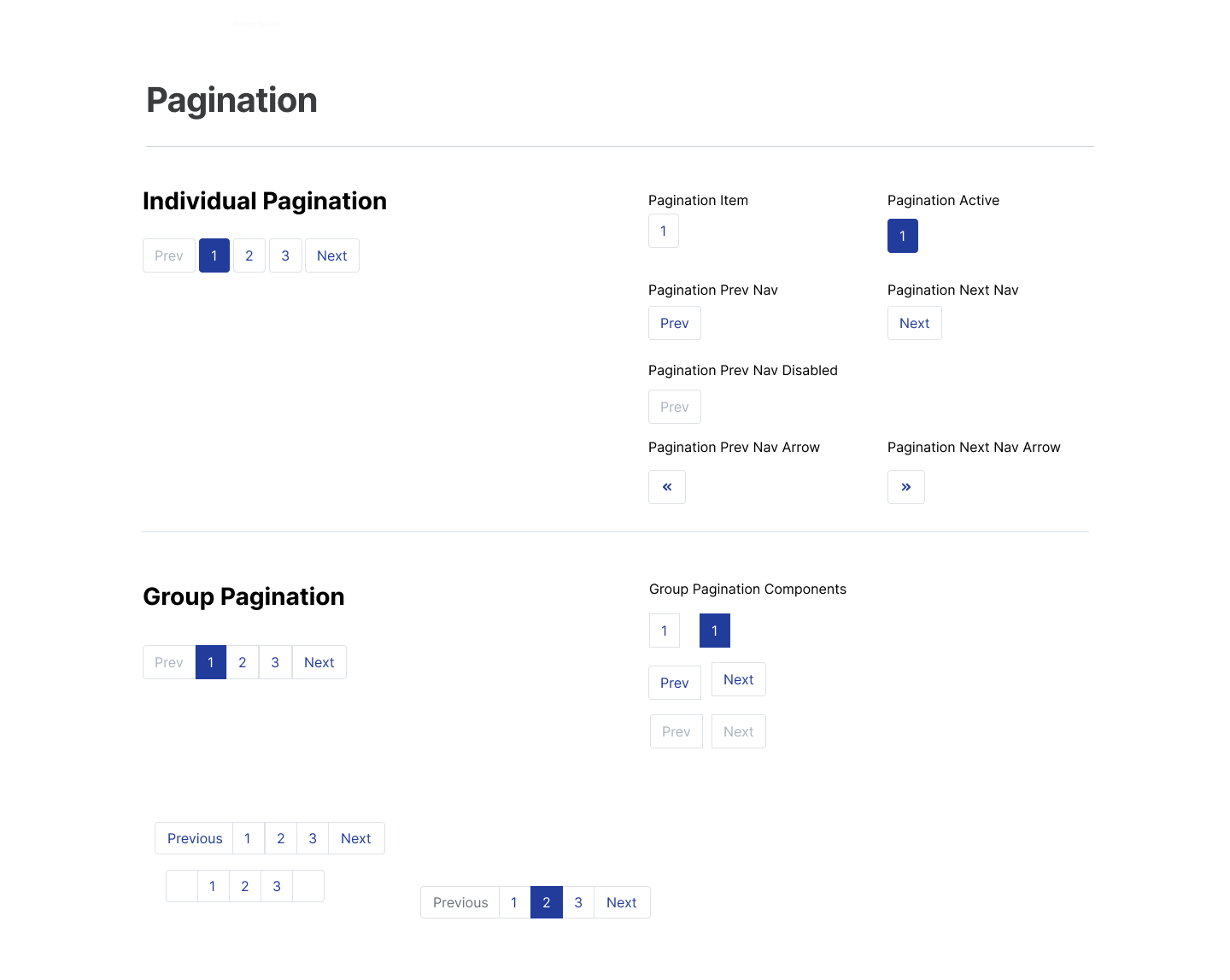Click the Pagination Prev Nav sample button
The height and width of the screenshot is (980, 1230).
pyautogui.click(x=675, y=323)
